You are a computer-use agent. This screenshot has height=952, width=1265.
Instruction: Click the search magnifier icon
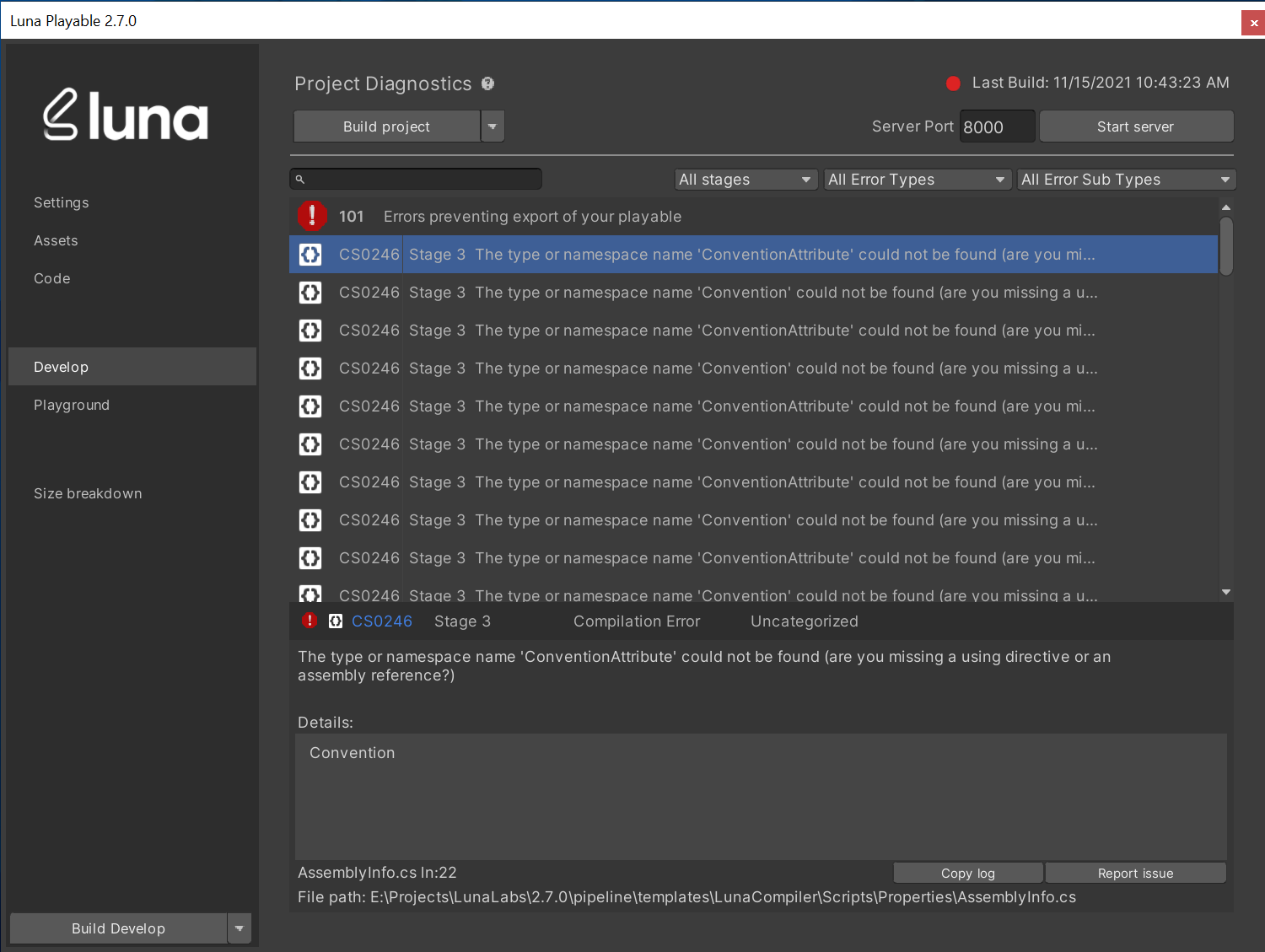(x=299, y=180)
